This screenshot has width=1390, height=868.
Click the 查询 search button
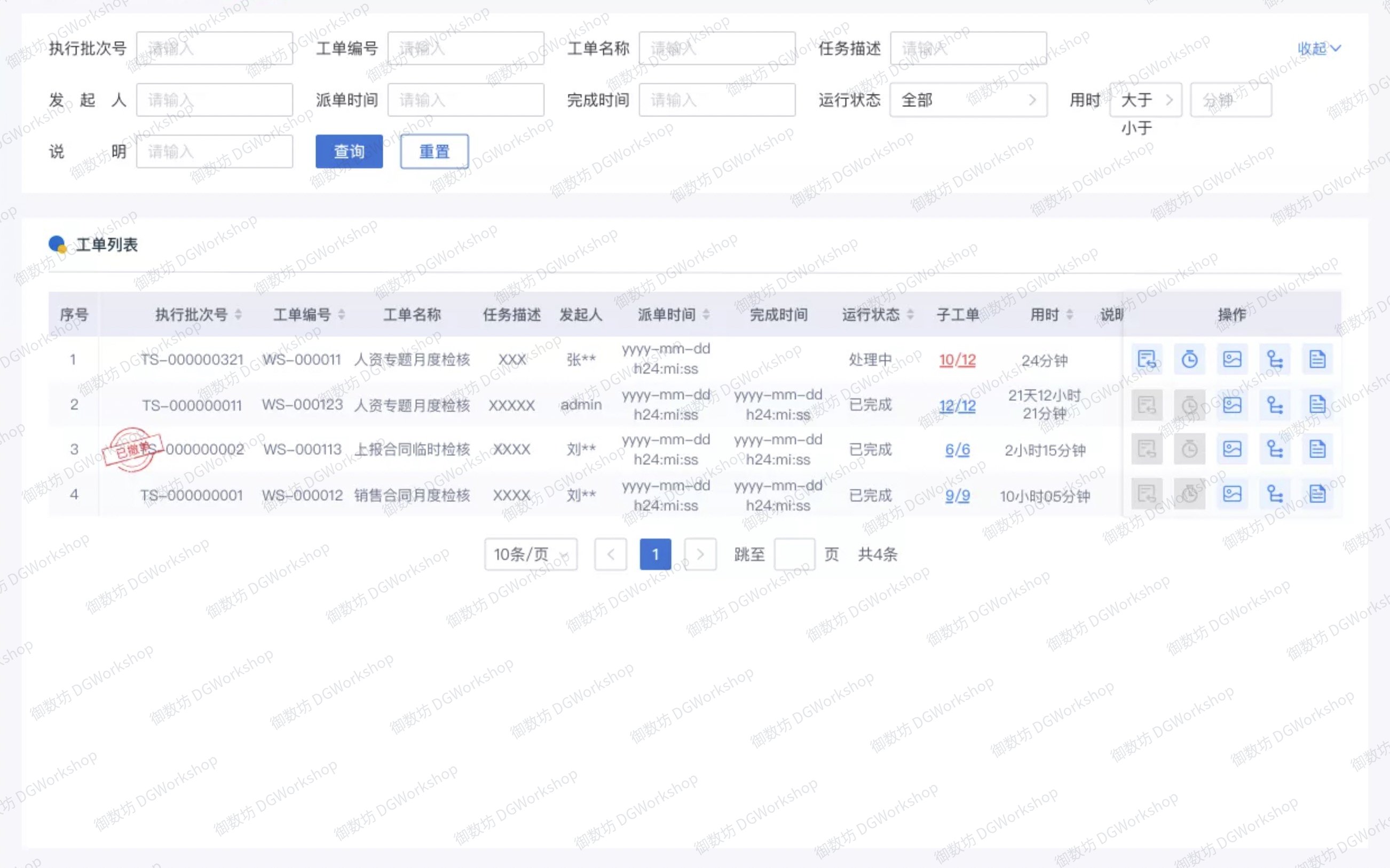349,152
